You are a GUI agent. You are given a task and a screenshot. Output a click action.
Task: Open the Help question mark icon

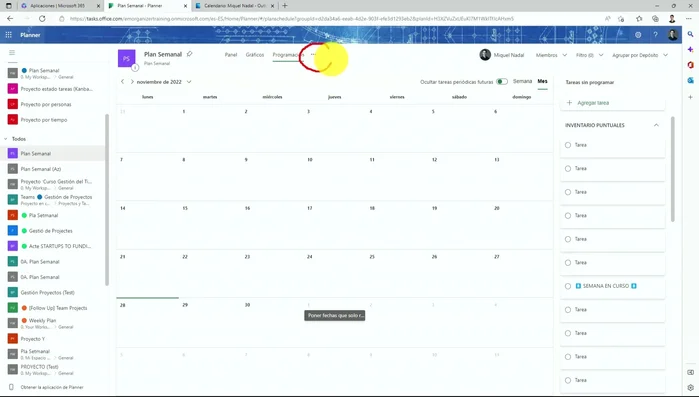click(655, 35)
